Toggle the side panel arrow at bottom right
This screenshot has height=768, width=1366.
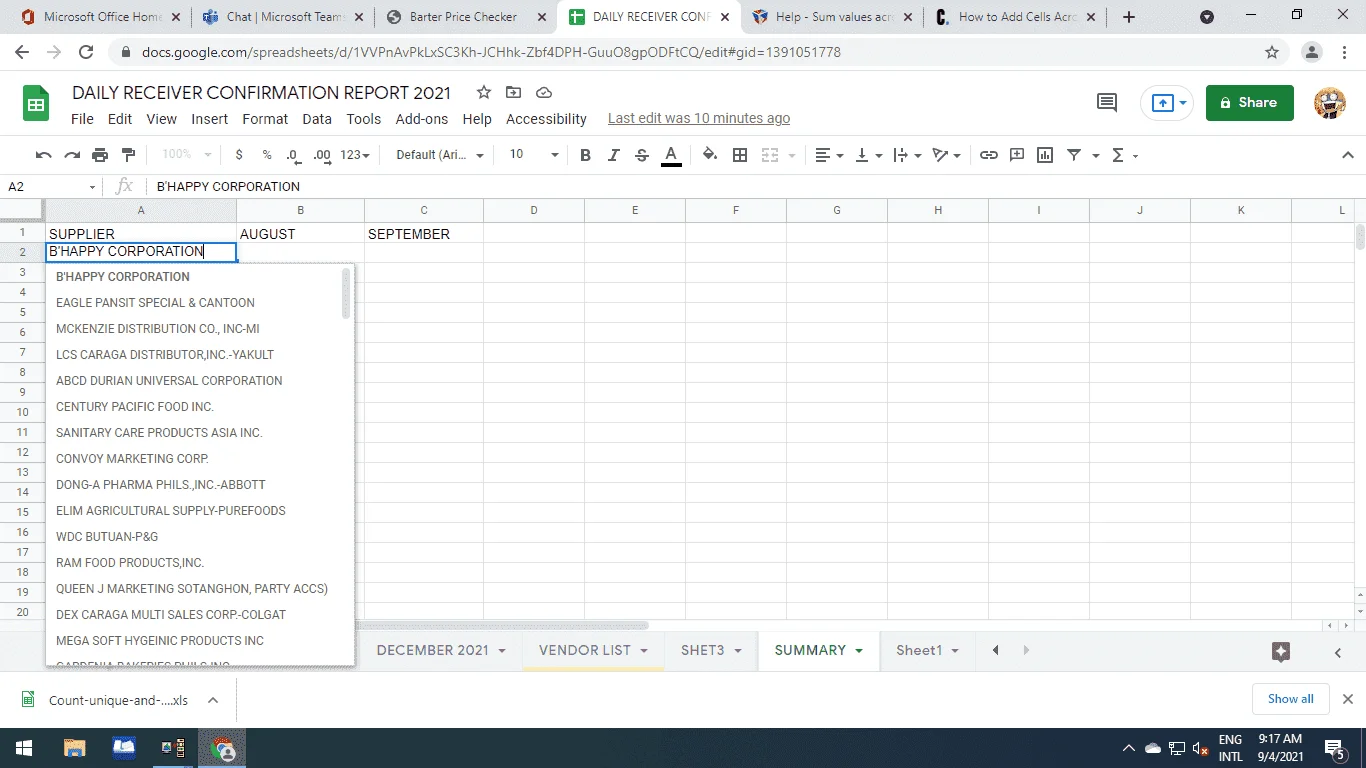pyautogui.click(x=1338, y=652)
